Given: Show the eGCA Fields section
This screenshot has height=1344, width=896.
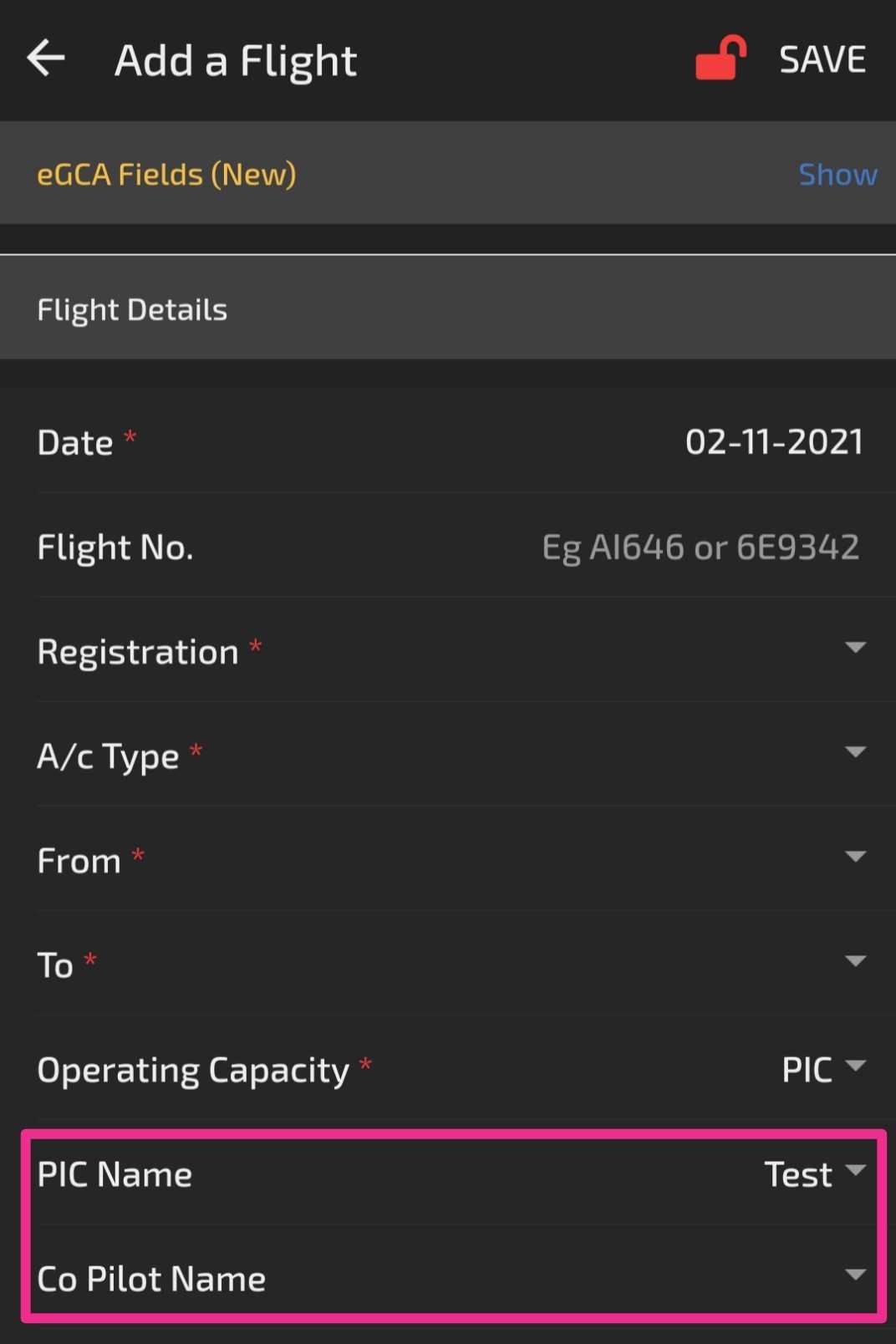Looking at the screenshot, I should pyautogui.click(x=837, y=174).
